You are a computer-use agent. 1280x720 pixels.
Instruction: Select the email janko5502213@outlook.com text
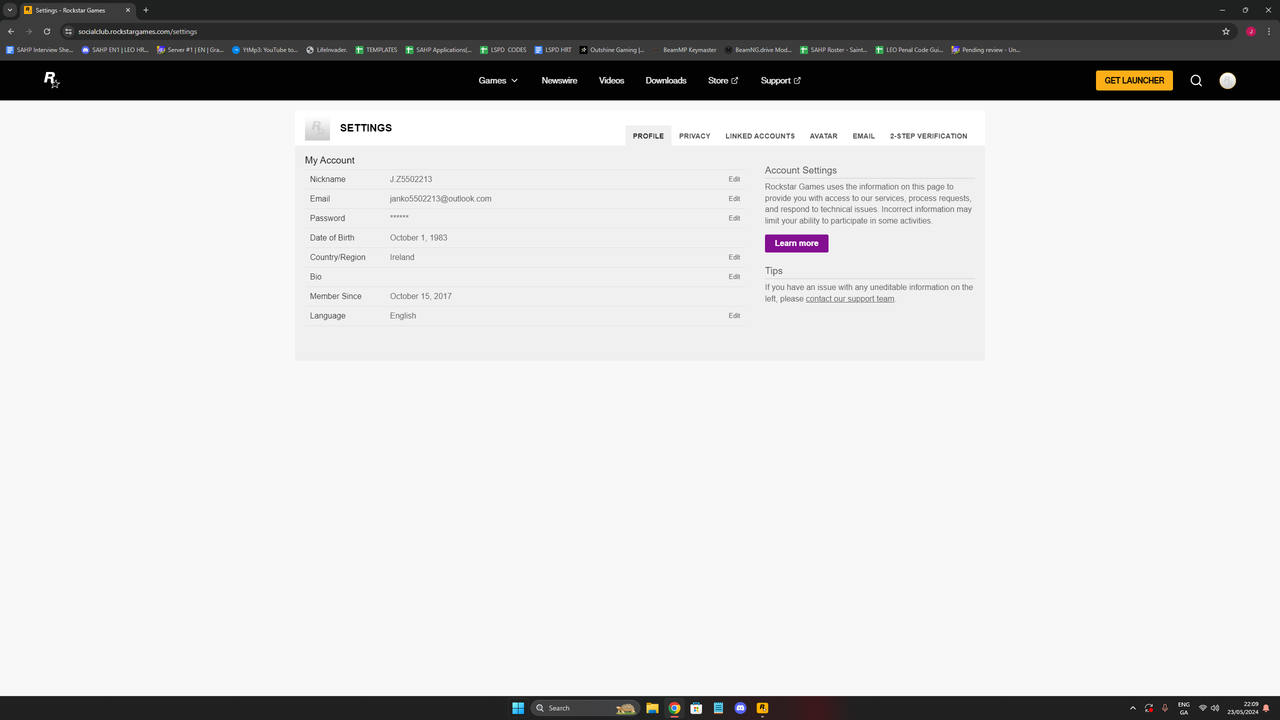pyautogui.click(x=440, y=199)
